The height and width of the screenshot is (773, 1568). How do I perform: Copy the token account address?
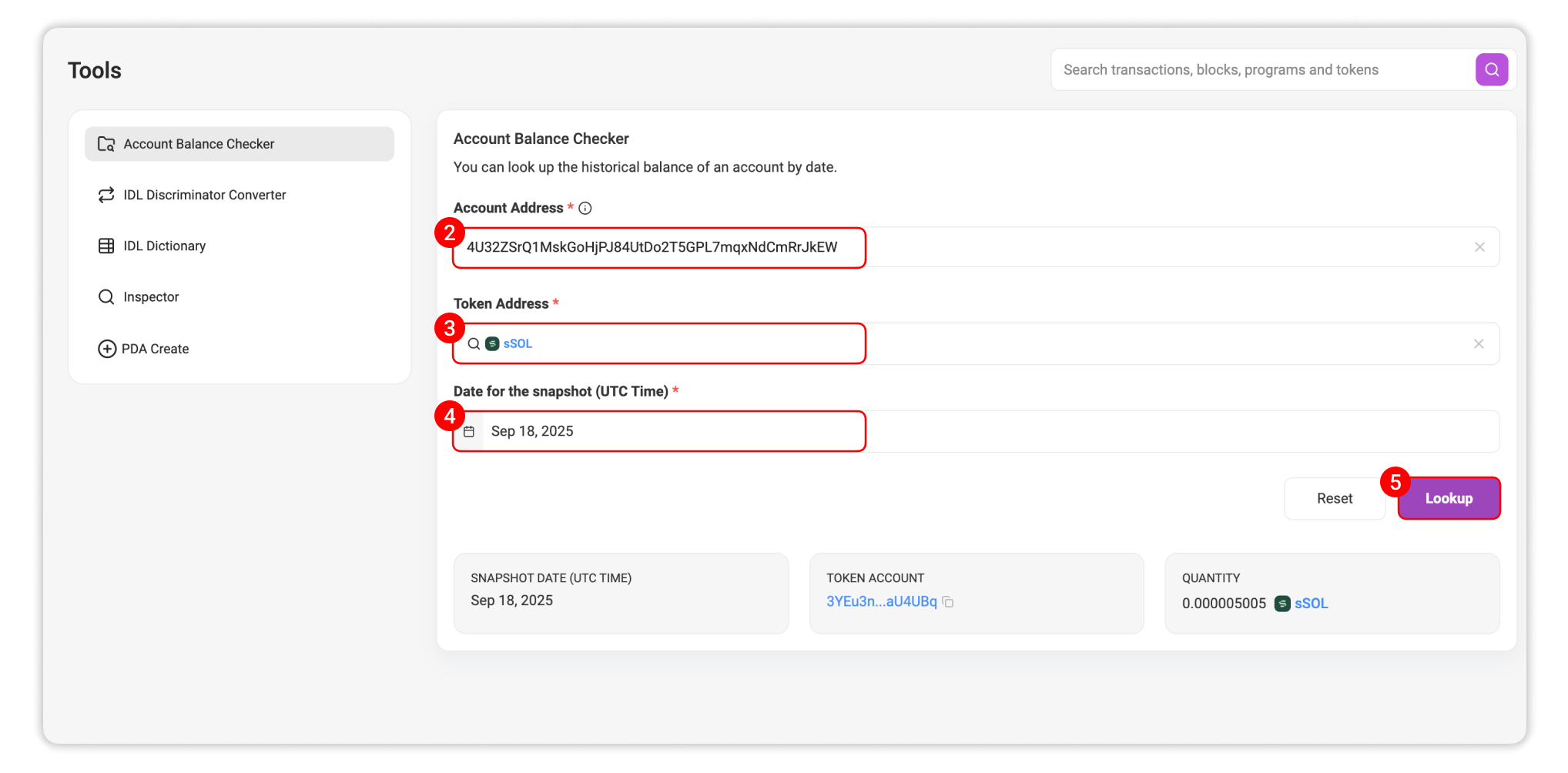[x=948, y=602]
